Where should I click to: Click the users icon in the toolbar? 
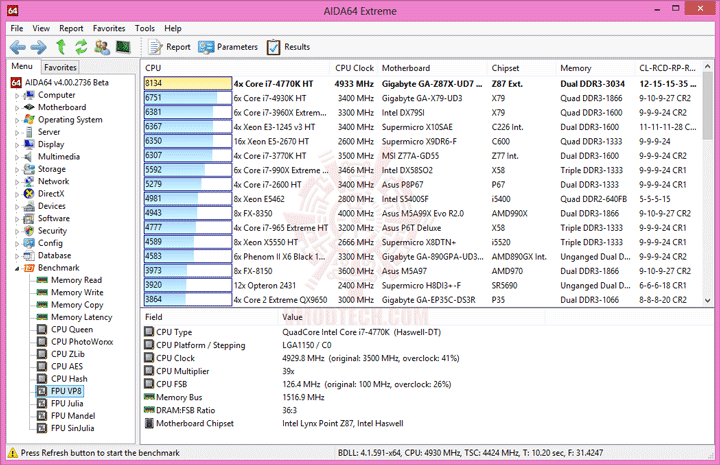point(102,47)
